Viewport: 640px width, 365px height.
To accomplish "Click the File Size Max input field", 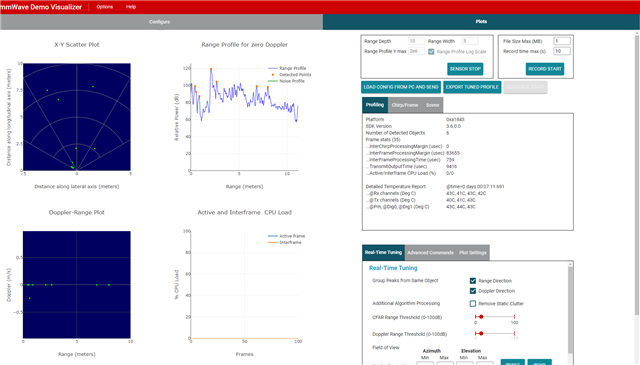I will 562,41.
